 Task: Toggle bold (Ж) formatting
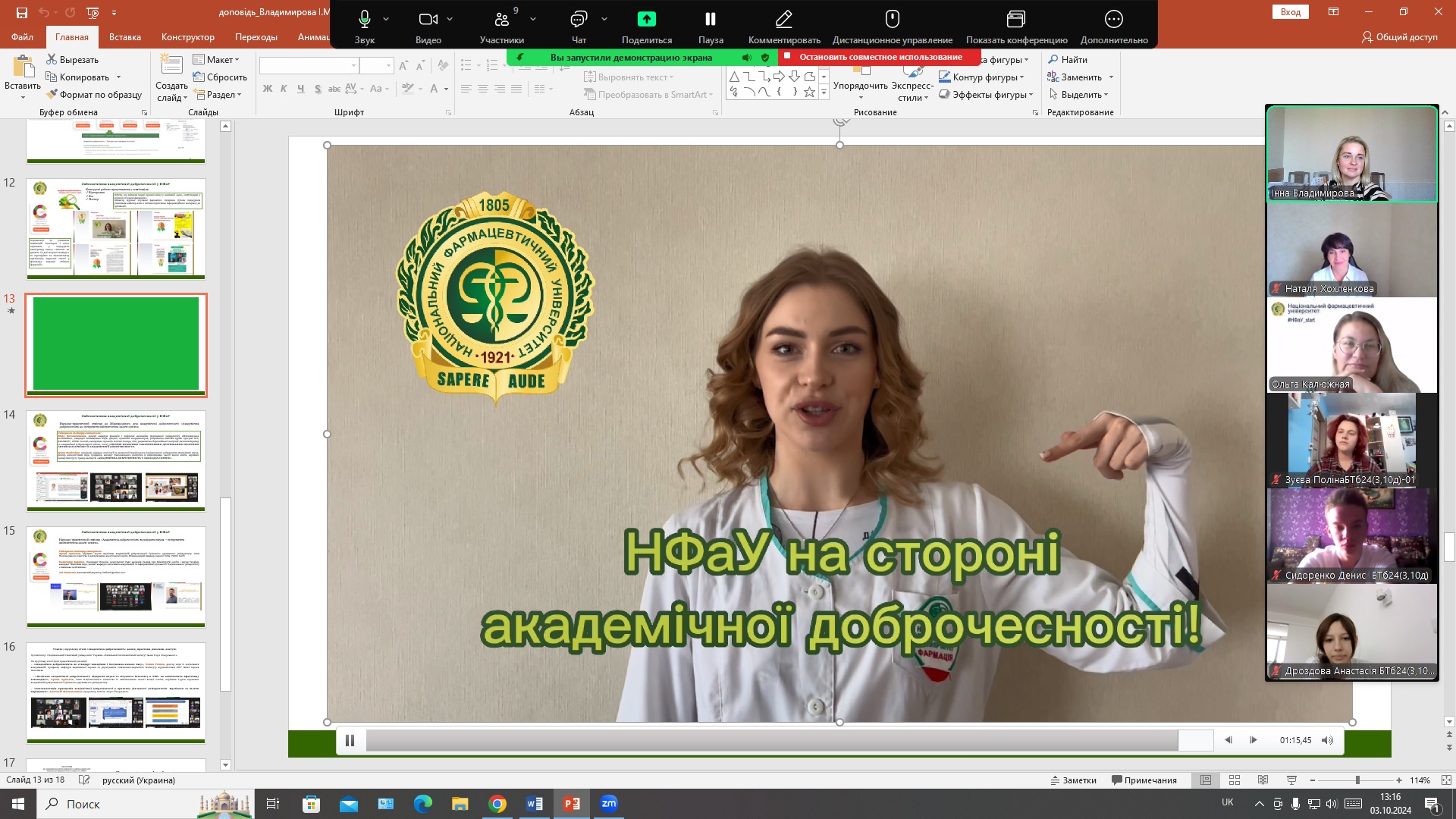[x=267, y=89]
